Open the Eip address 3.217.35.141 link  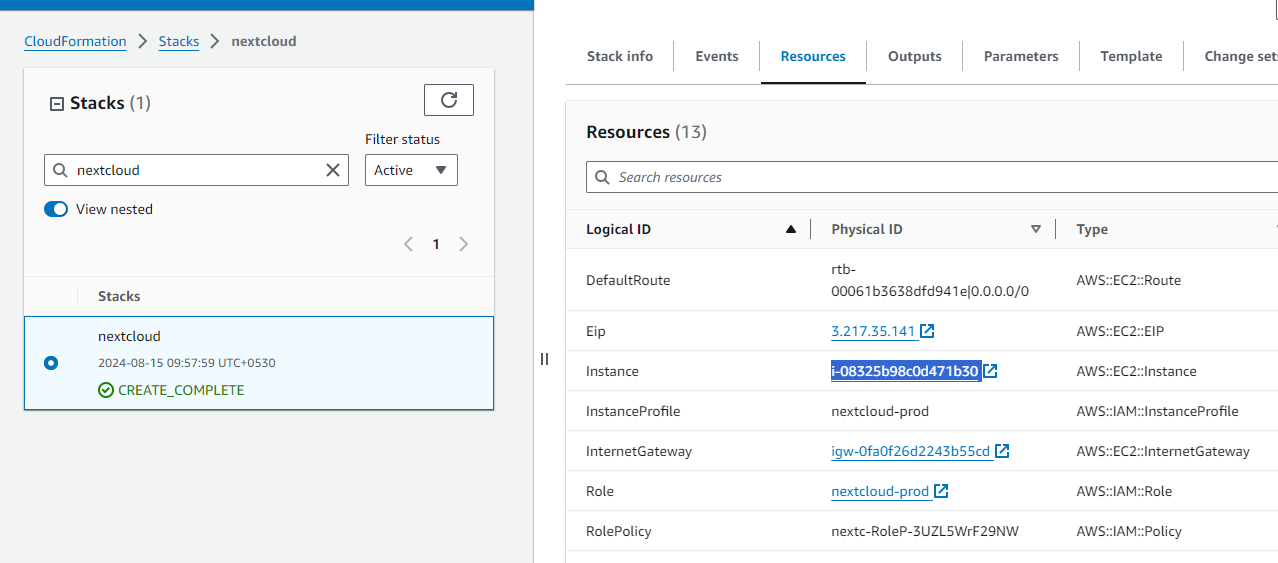[873, 331]
